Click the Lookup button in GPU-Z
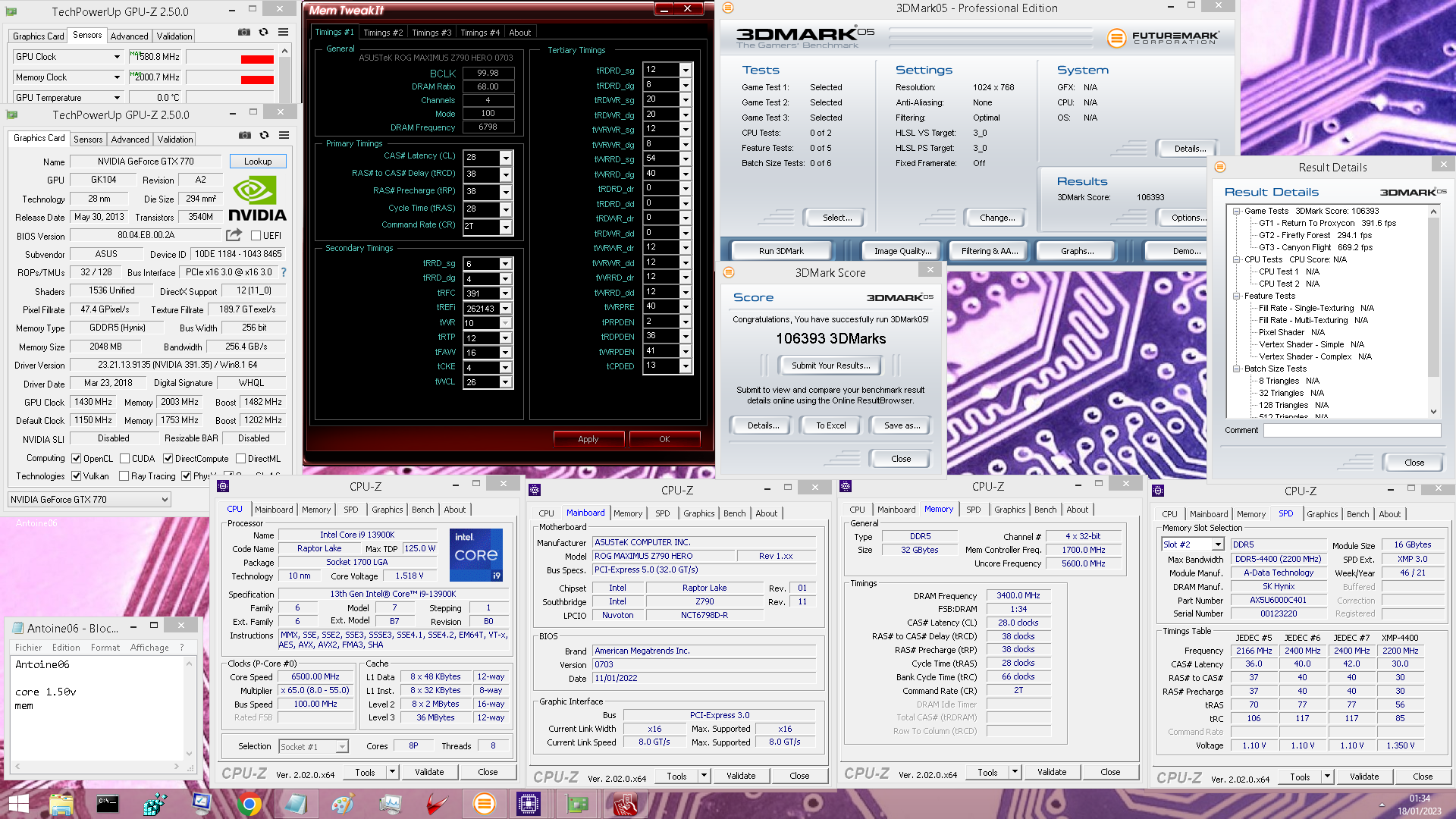 [258, 162]
